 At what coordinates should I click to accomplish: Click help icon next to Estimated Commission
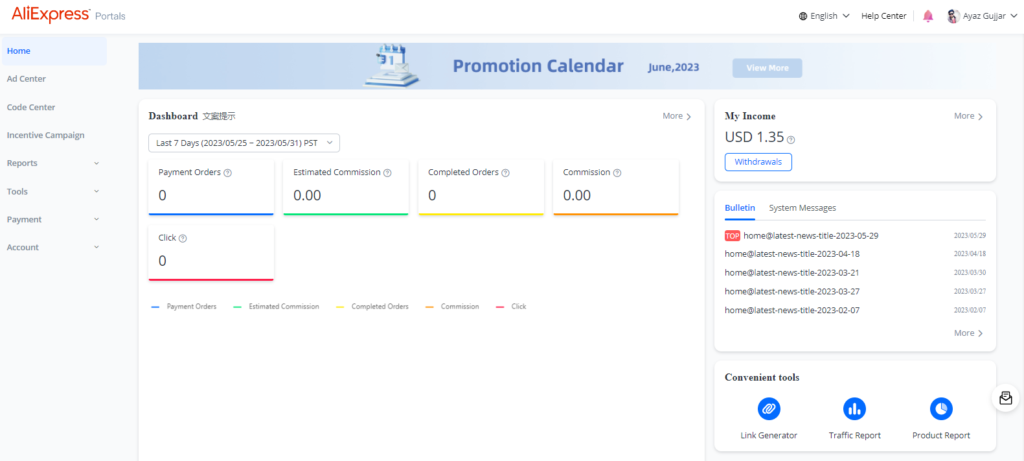(387, 173)
